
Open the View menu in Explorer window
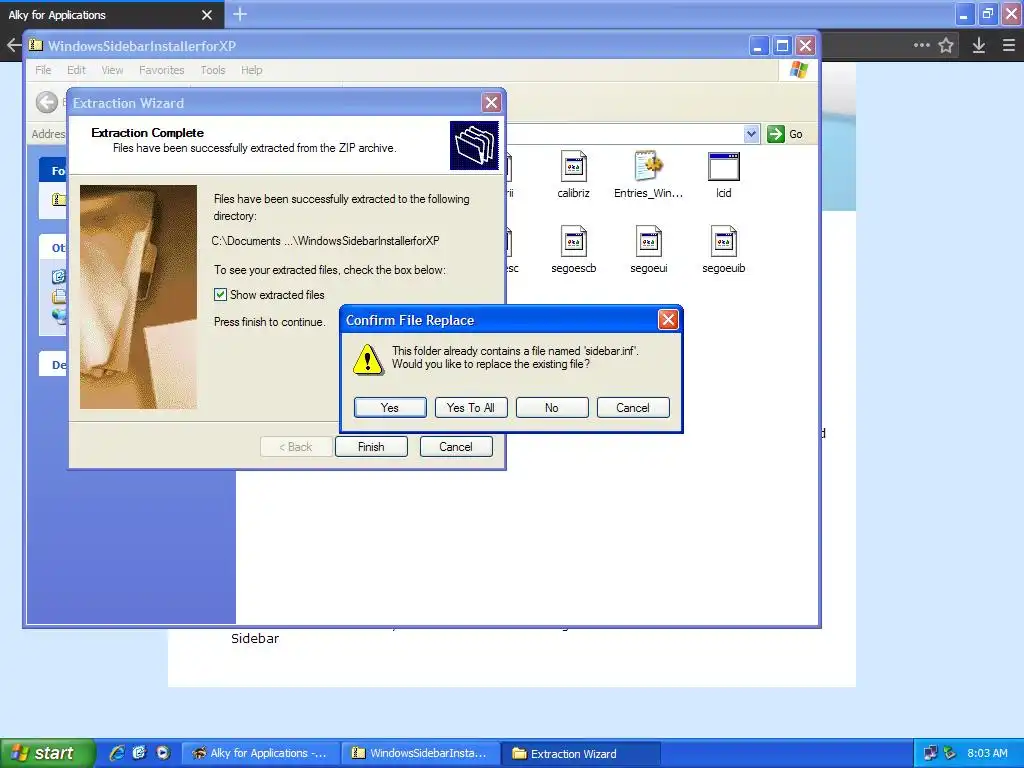[x=112, y=70]
